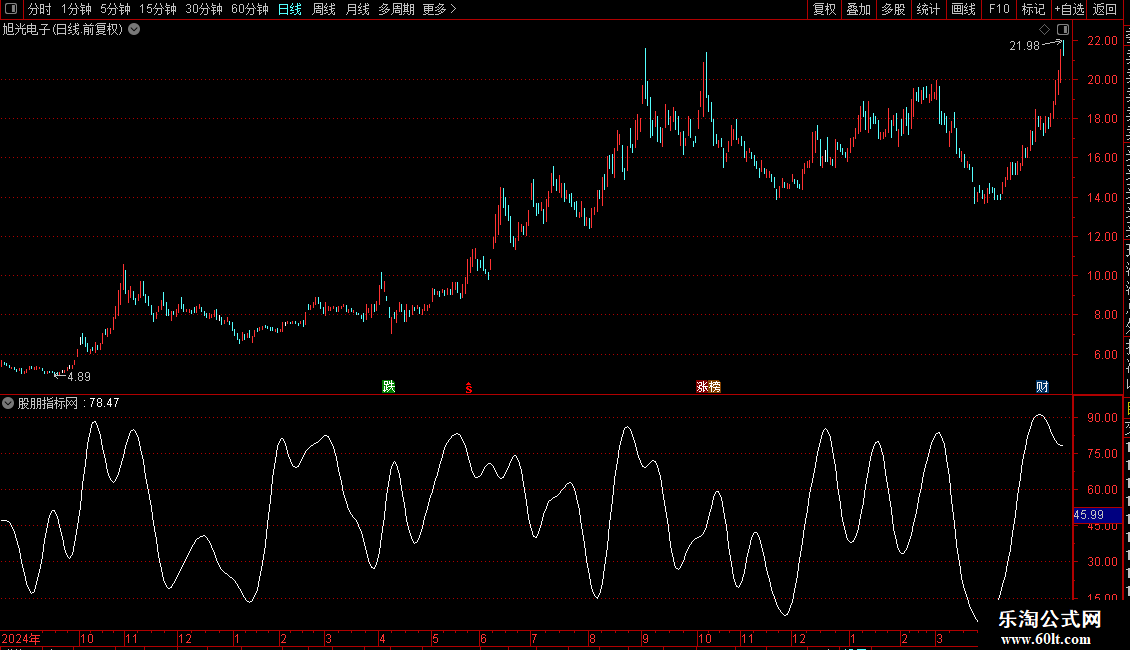
Task: Select the 60分钟 period tab
Action: [250, 9]
